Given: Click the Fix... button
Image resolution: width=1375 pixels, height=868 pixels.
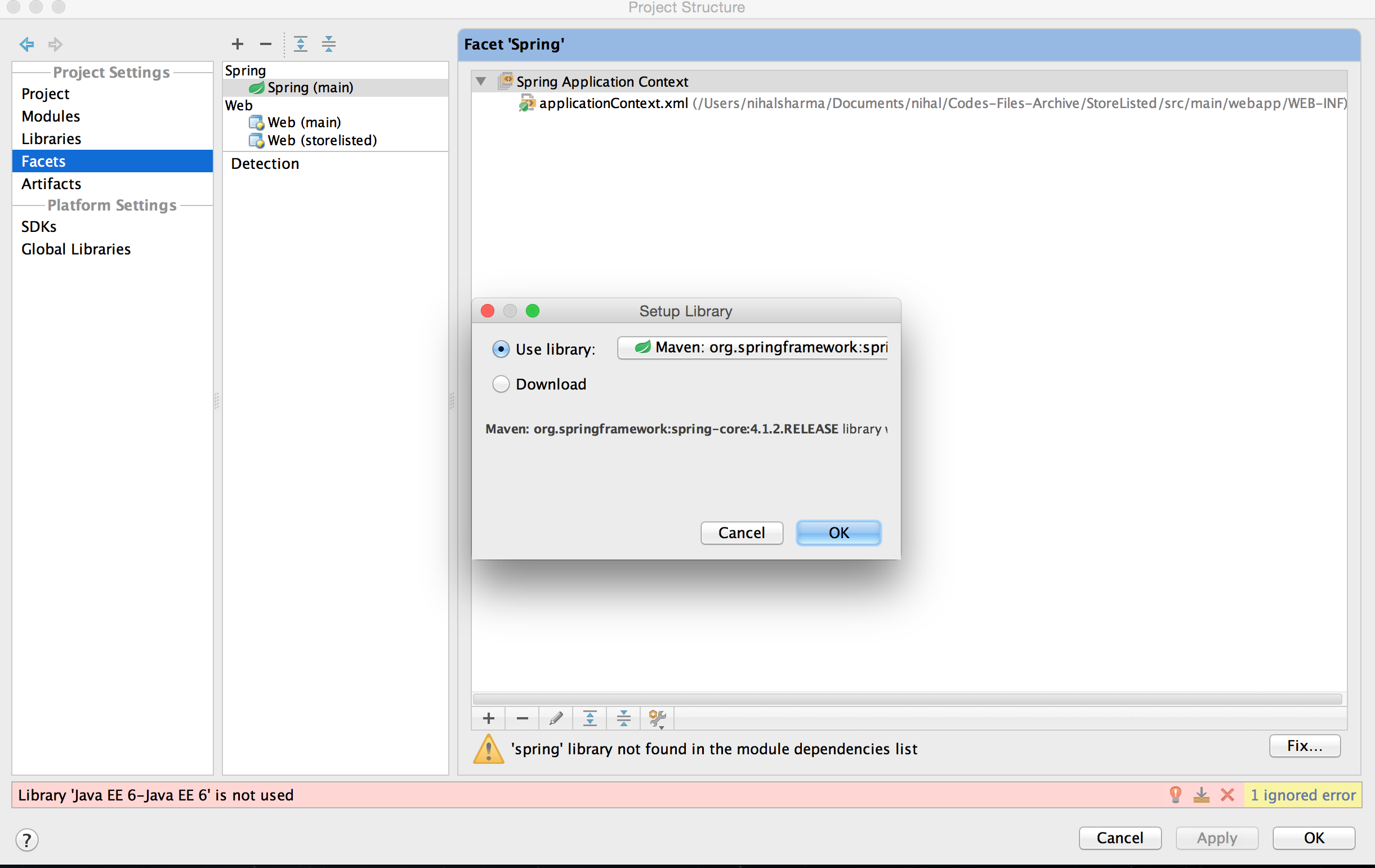Looking at the screenshot, I should coord(1304,746).
